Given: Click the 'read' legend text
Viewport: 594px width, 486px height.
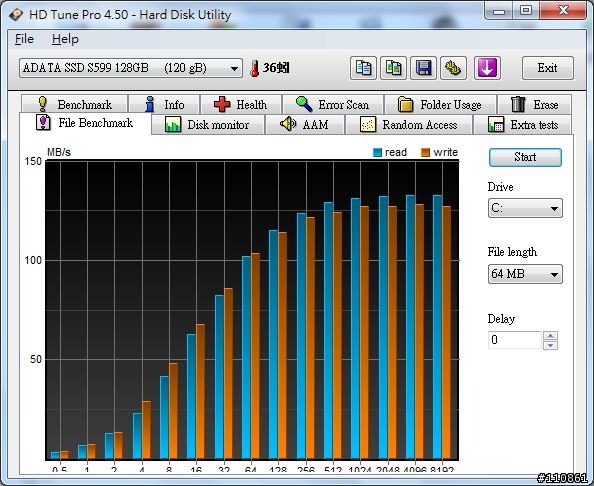Looking at the screenshot, I should [x=396, y=152].
